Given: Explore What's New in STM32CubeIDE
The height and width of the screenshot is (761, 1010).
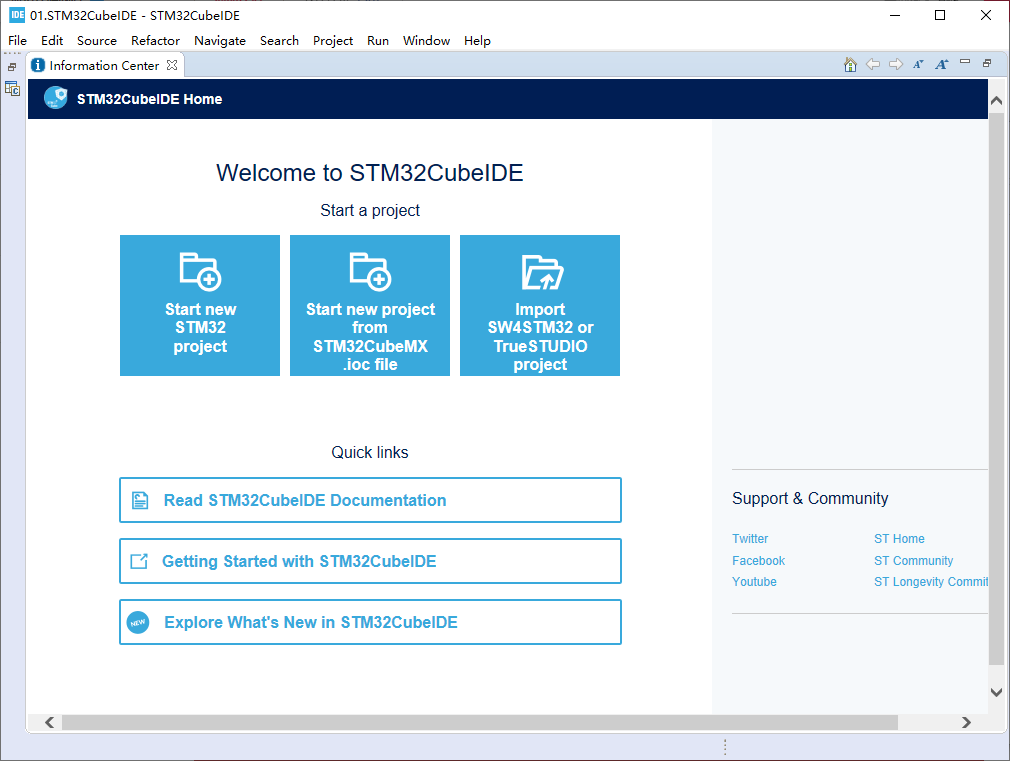Looking at the screenshot, I should (x=370, y=622).
